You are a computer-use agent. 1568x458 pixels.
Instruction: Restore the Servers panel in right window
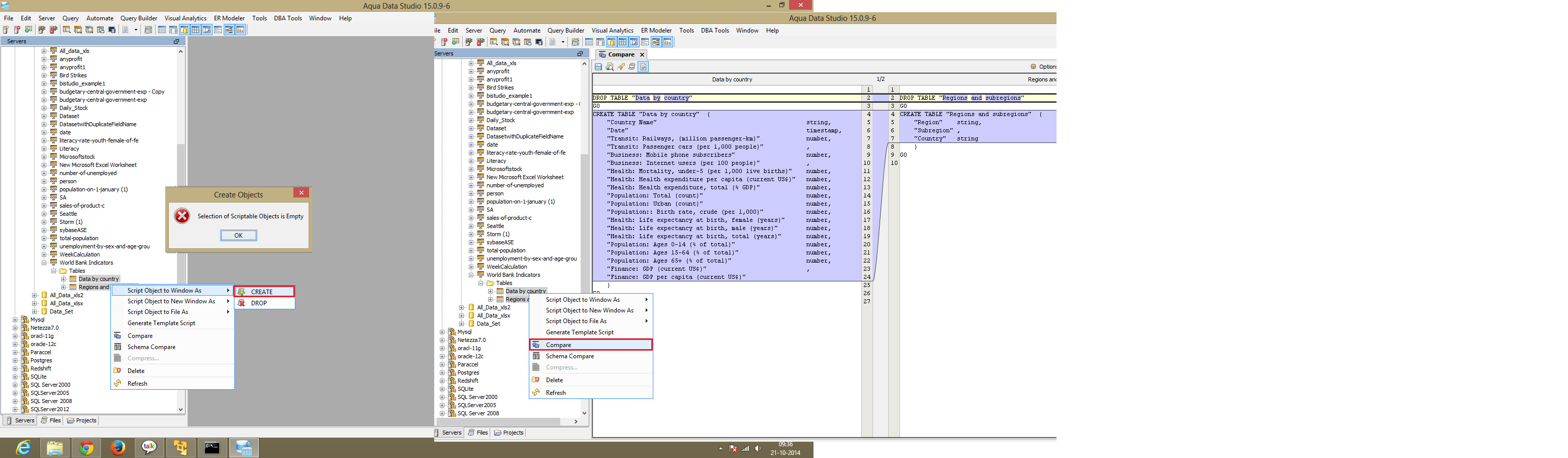pos(580,54)
